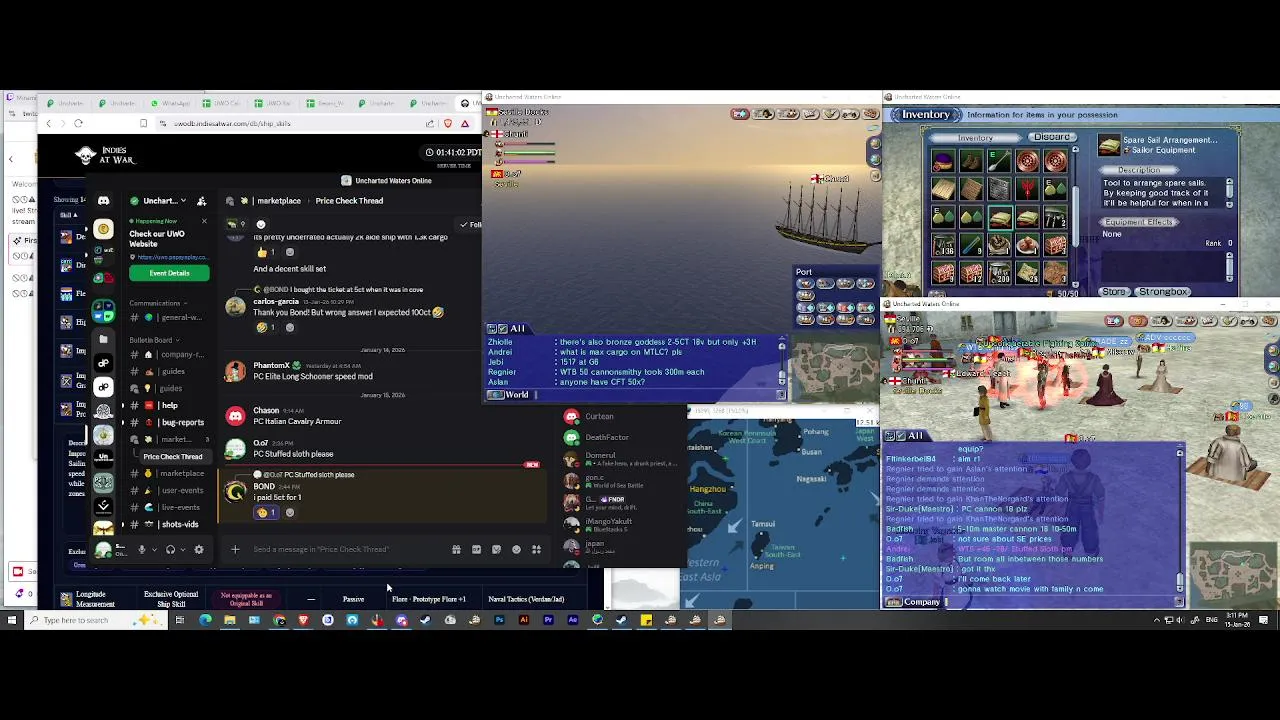Open the help channel
Image resolution: width=1280 pixels, height=720 pixels.
pos(170,405)
